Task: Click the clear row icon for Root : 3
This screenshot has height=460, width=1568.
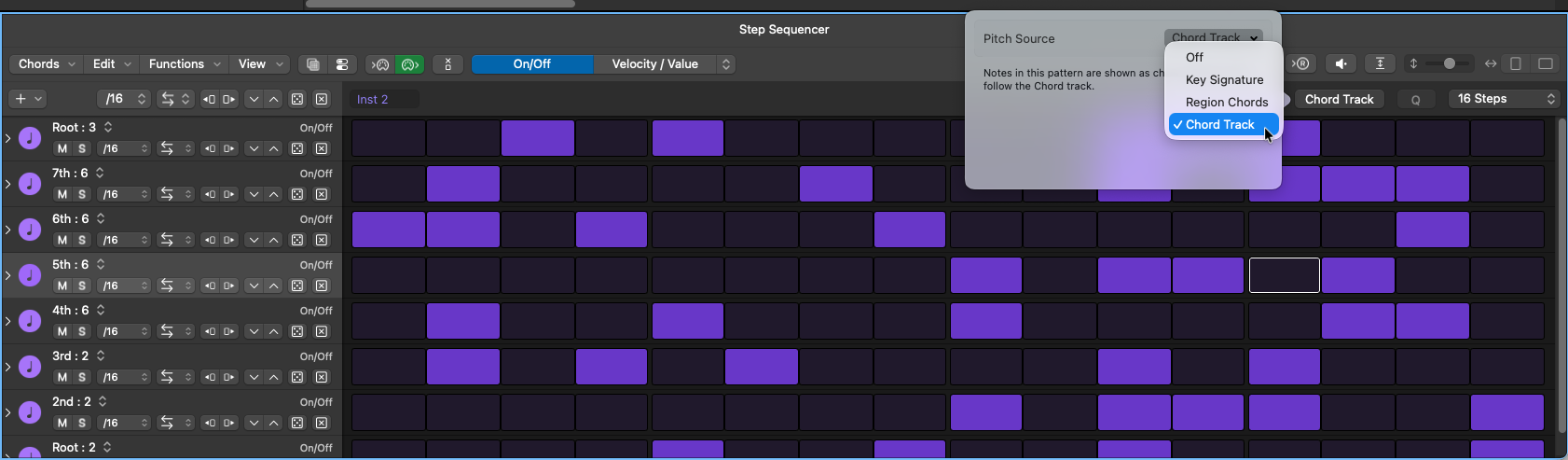Action: pyautogui.click(x=322, y=148)
